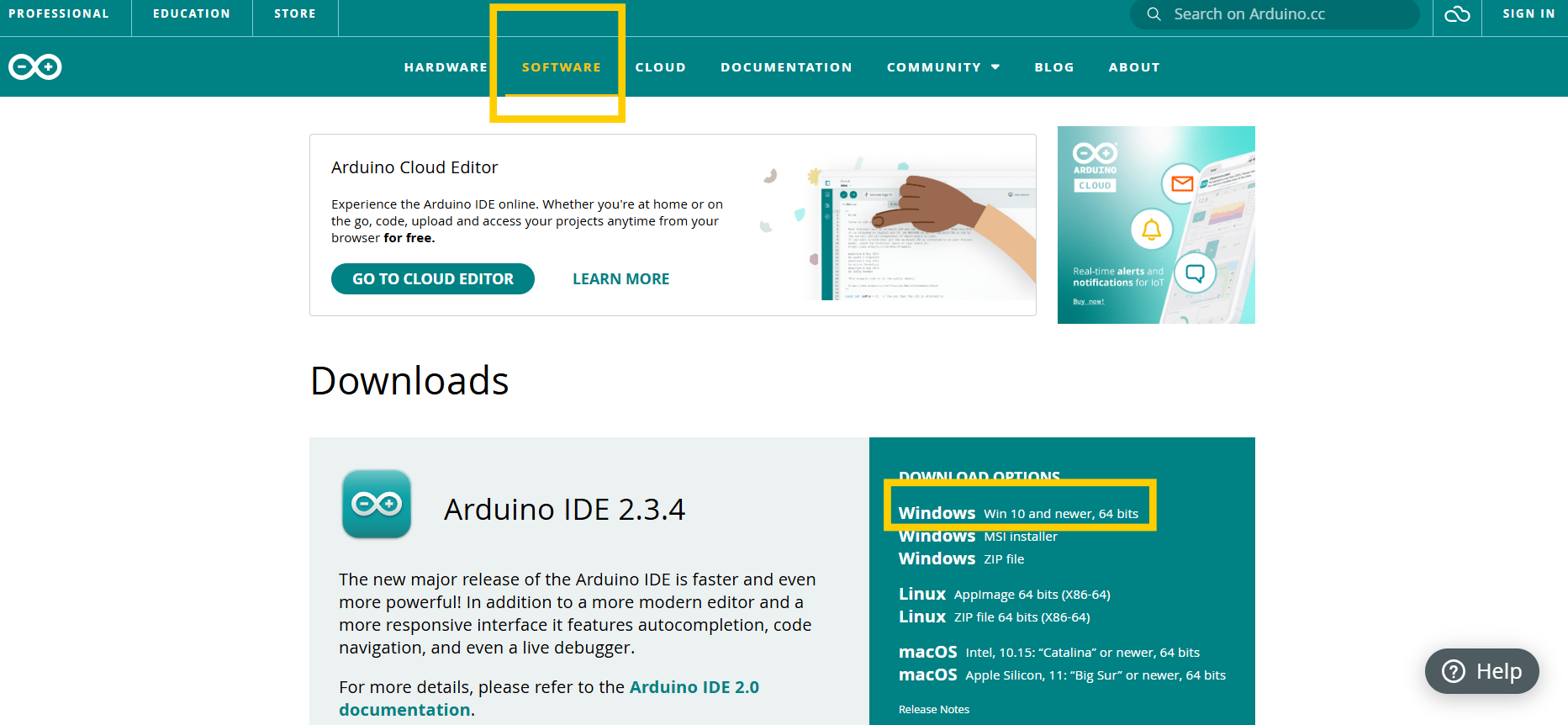This screenshot has width=1568, height=725.
Task: Open the About page
Action: coord(1134,67)
